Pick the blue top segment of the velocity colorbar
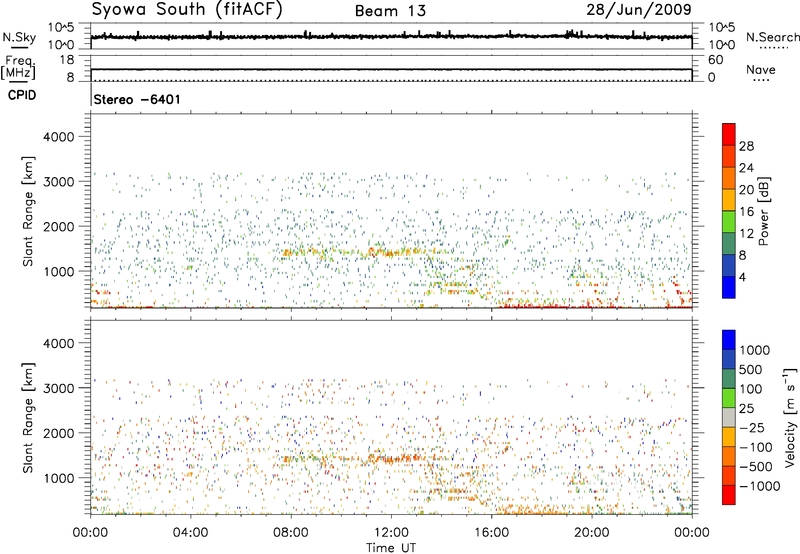Screen dimensions: 800x554 coord(729,340)
